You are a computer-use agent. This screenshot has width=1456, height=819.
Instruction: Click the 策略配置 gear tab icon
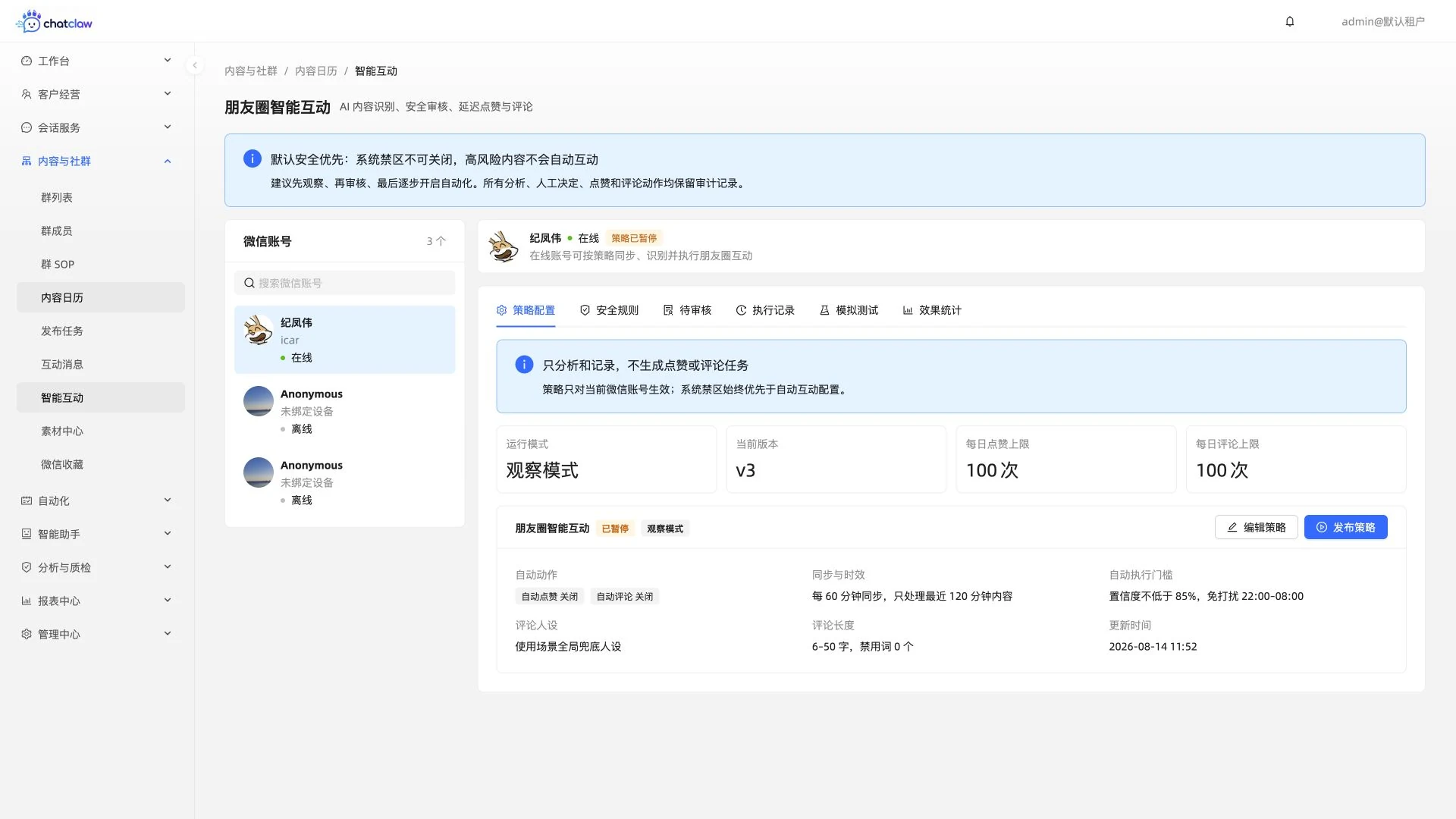[501, 310]
